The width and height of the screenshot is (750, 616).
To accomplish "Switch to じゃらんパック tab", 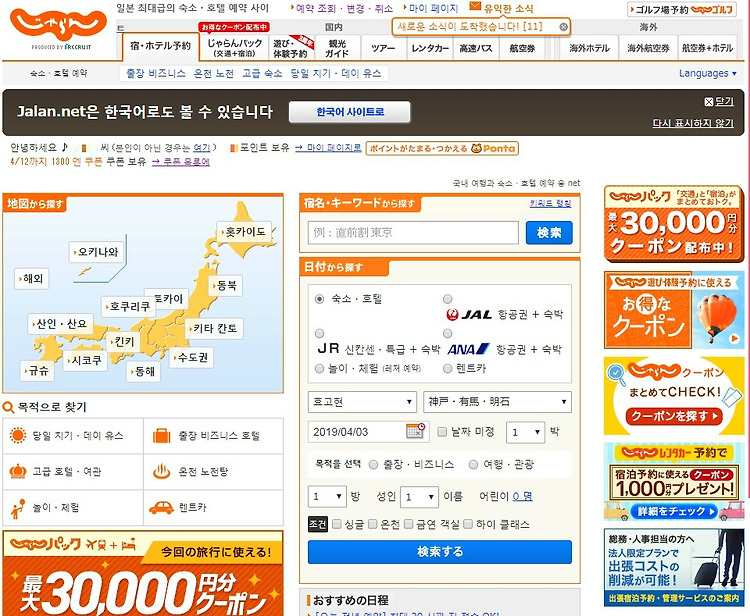I will point(234,47).
